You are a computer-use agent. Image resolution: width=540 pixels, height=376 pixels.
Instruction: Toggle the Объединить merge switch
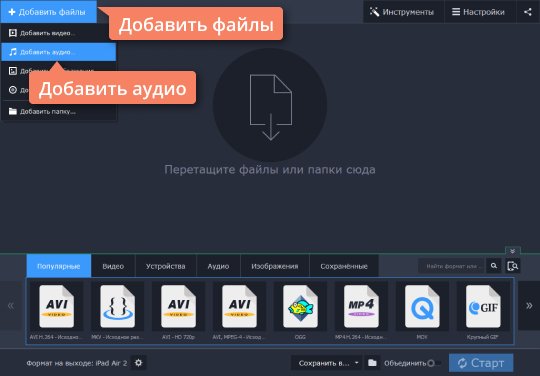(x=434, y=363)
